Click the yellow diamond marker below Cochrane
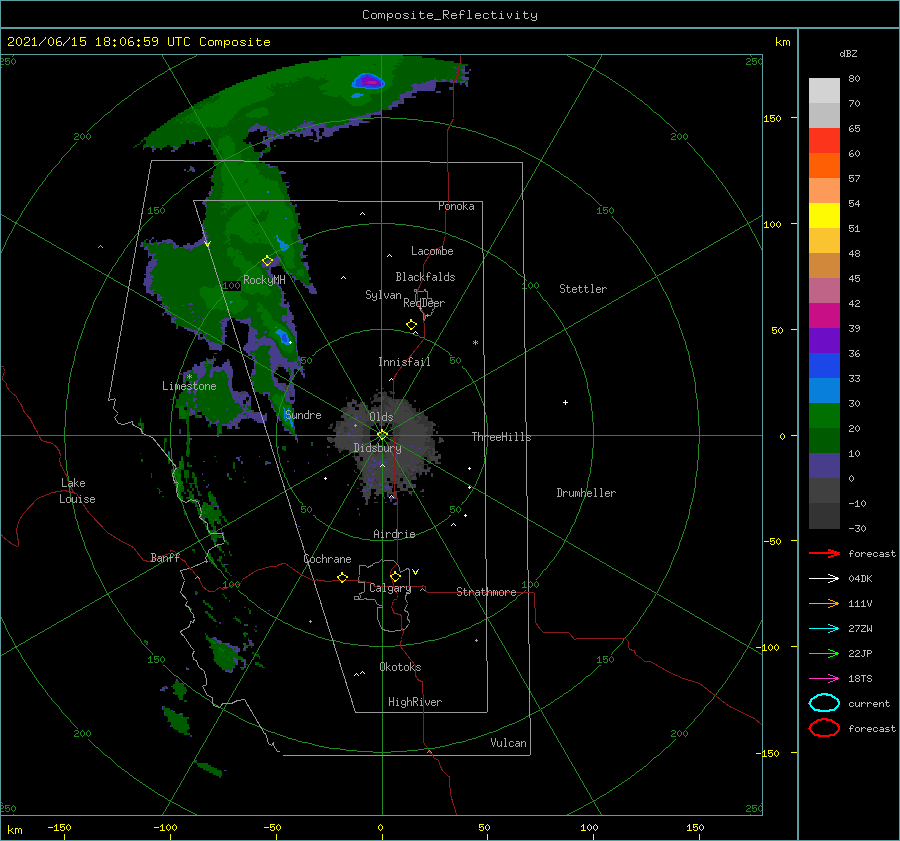The height and width of the screenshot is (841, 900). (342, 577)
